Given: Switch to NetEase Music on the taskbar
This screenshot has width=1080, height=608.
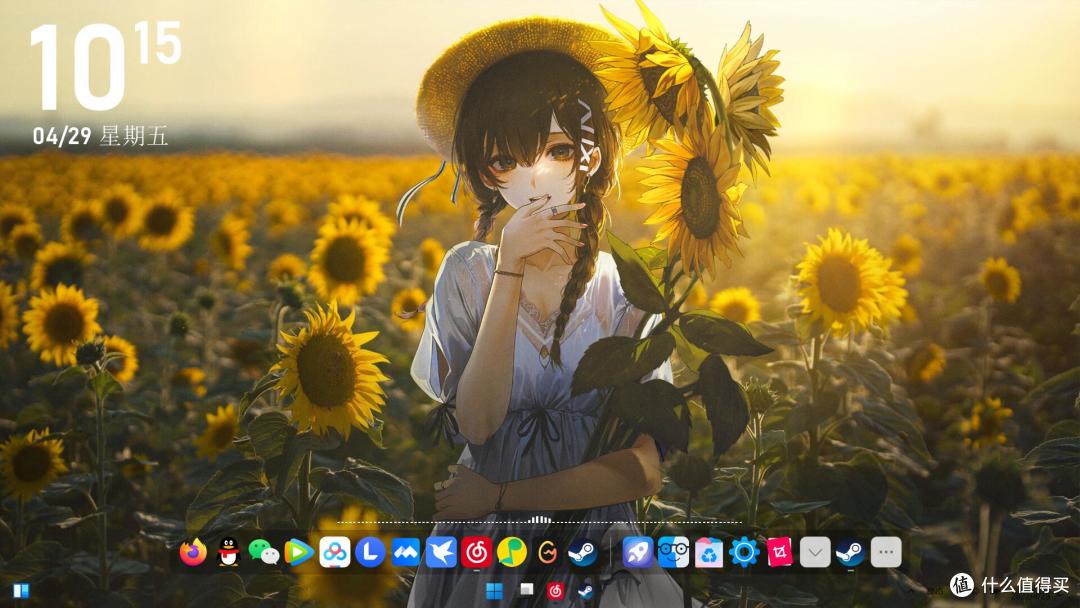Looking at the screenshot, I should click(555, 590).
